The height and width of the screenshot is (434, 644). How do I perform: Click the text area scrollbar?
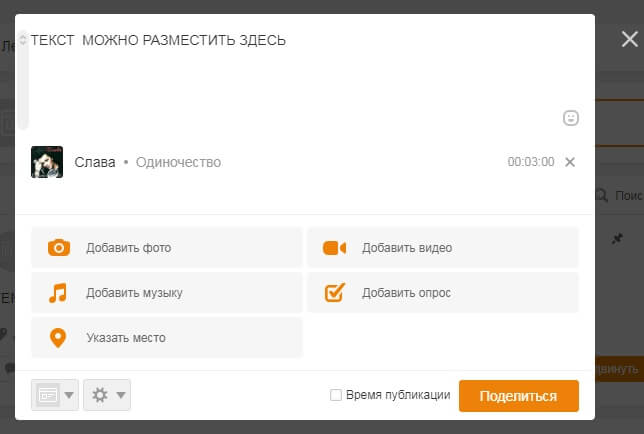point(23,80)
